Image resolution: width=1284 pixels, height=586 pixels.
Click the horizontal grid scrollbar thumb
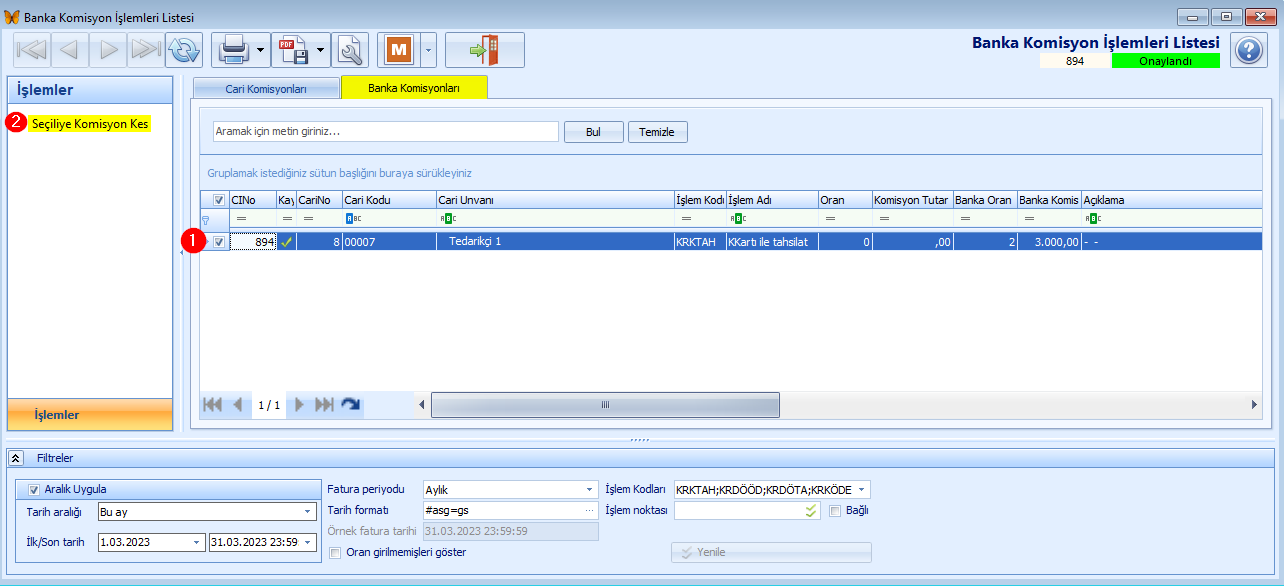coord(605,405)
